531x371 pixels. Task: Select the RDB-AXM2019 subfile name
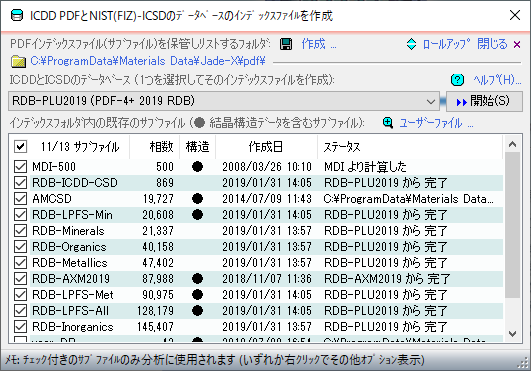71,278
